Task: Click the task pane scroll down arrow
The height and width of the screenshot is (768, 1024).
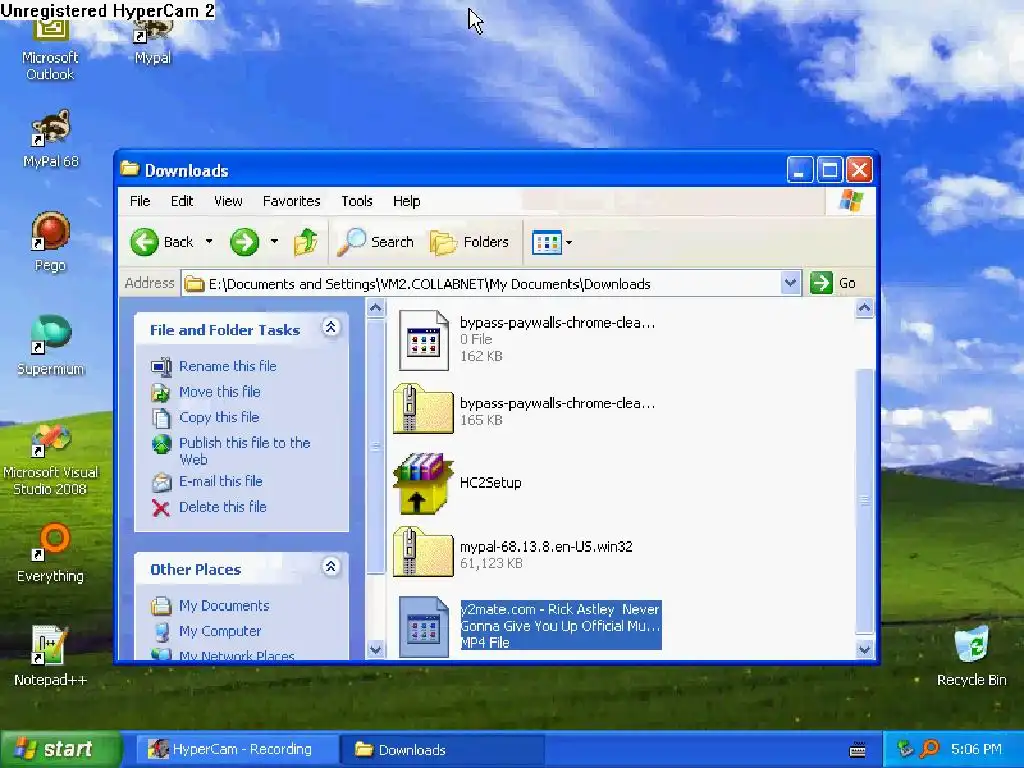Action: point(376,649)
